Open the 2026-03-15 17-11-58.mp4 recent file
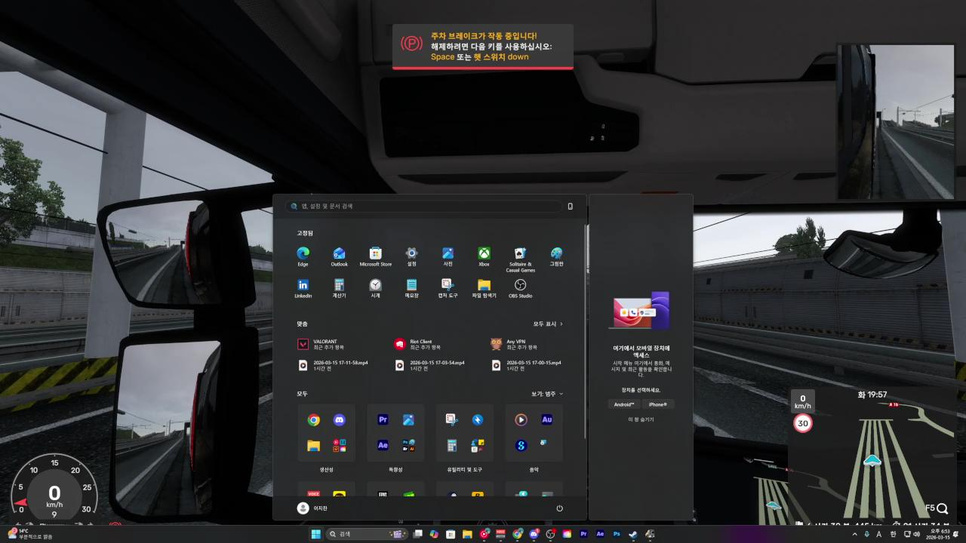The image size is (966, 543). coord(334,366)
